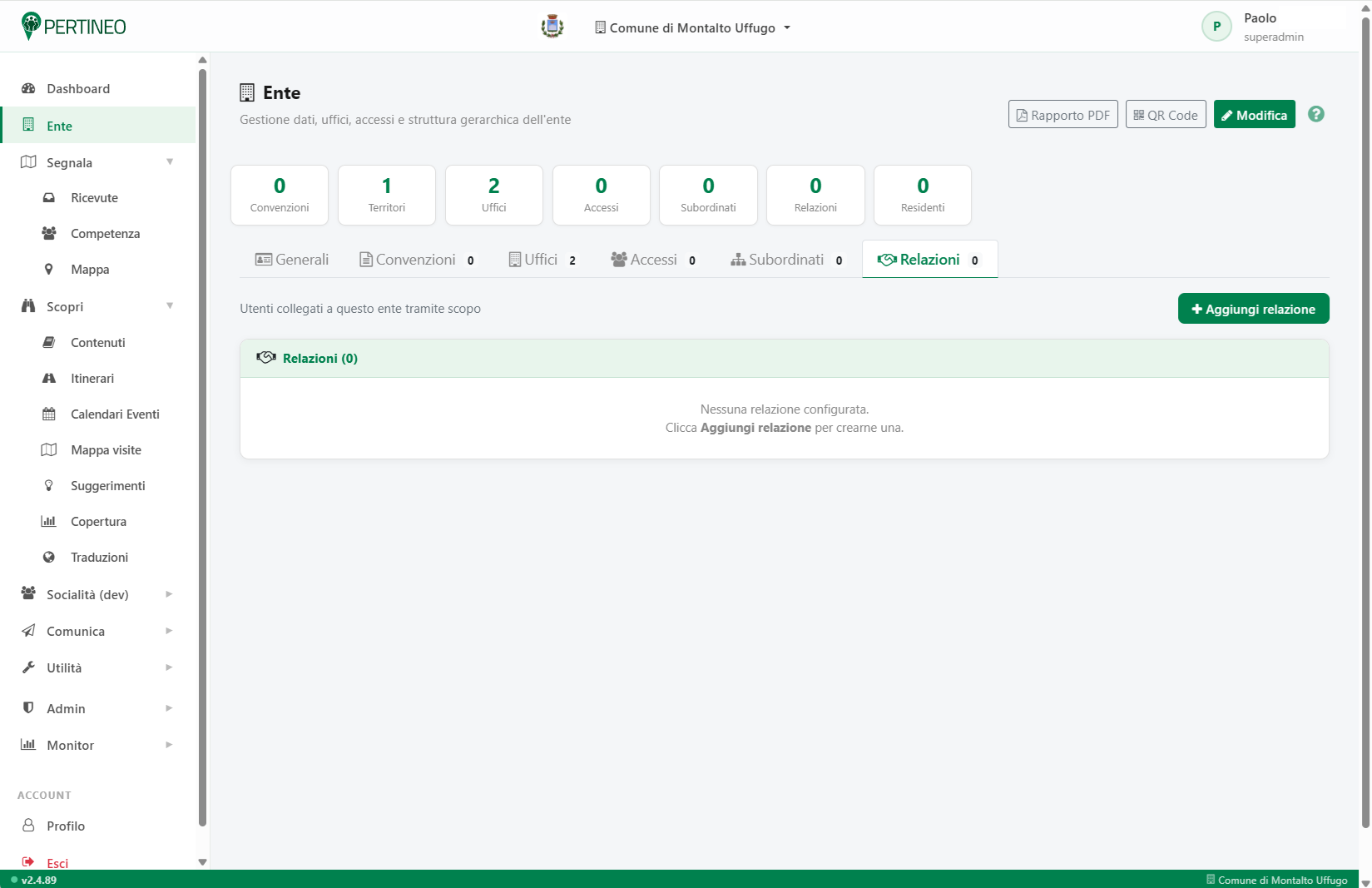Screen dimensions: 1372x888
Task: Click the Traduzioni globe icon
Action: tap(49, 557)
